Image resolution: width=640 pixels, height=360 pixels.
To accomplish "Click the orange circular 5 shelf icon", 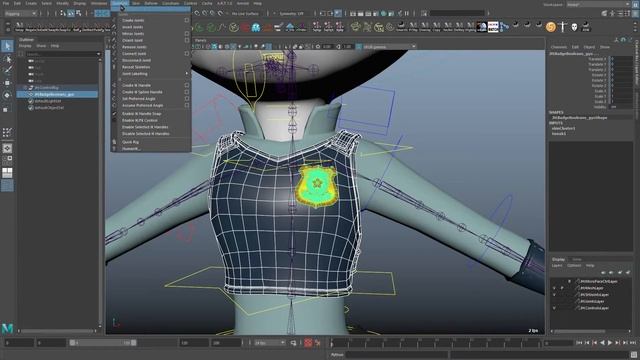I will click(x=551, y=27).
